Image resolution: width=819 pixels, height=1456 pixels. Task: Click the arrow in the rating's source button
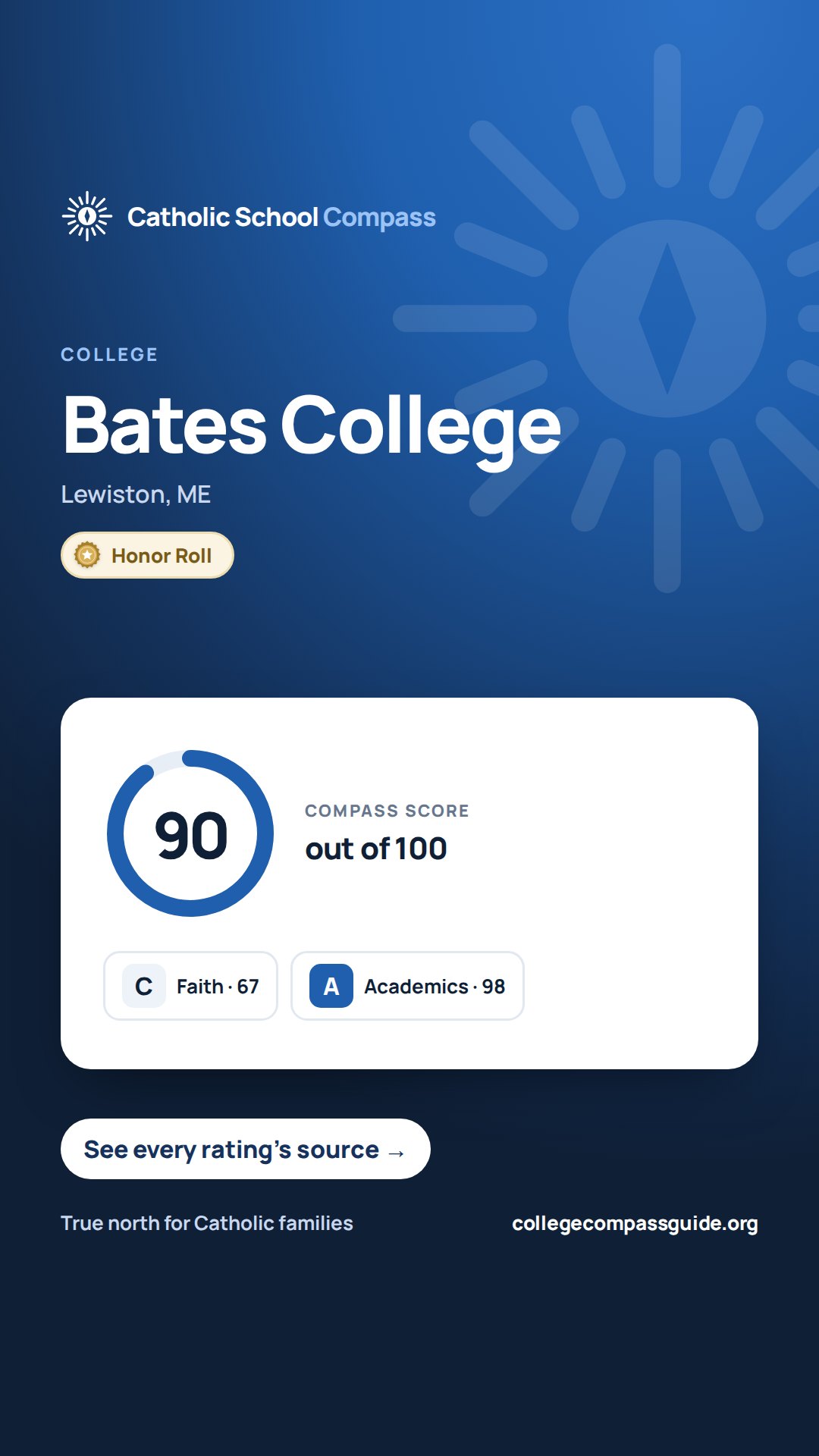click(396, 1153)
